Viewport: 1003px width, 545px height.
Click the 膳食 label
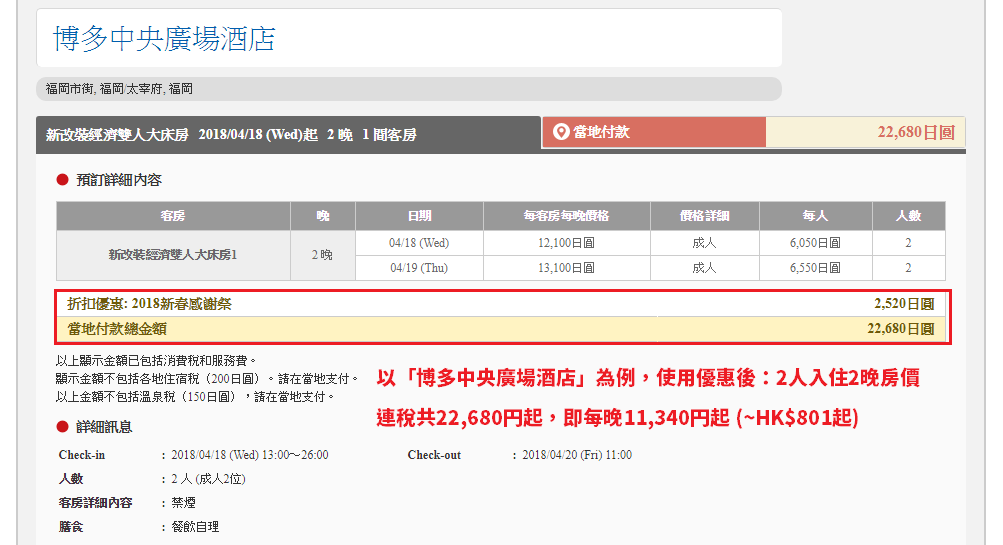coord(71,527)
